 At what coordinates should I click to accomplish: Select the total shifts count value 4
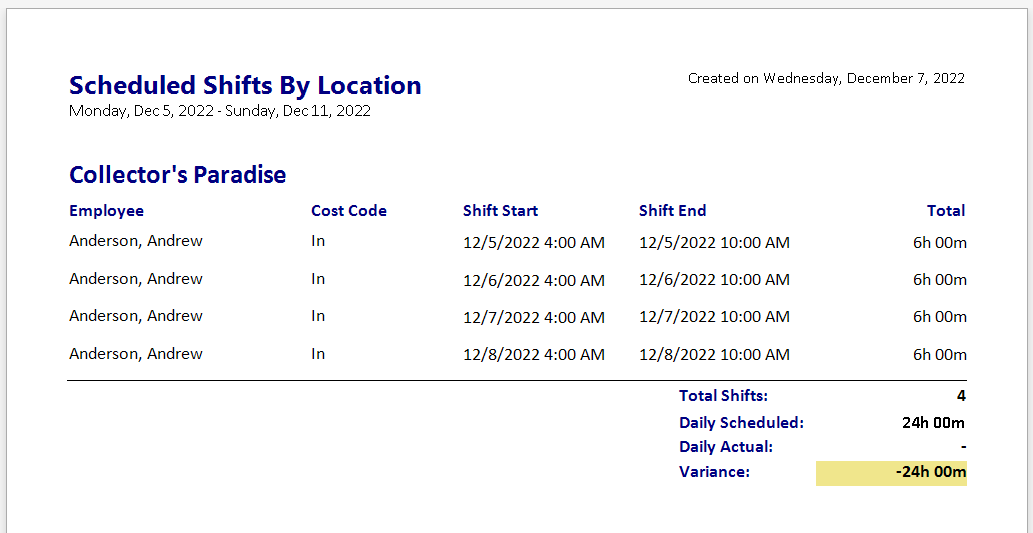pos(961,396)
